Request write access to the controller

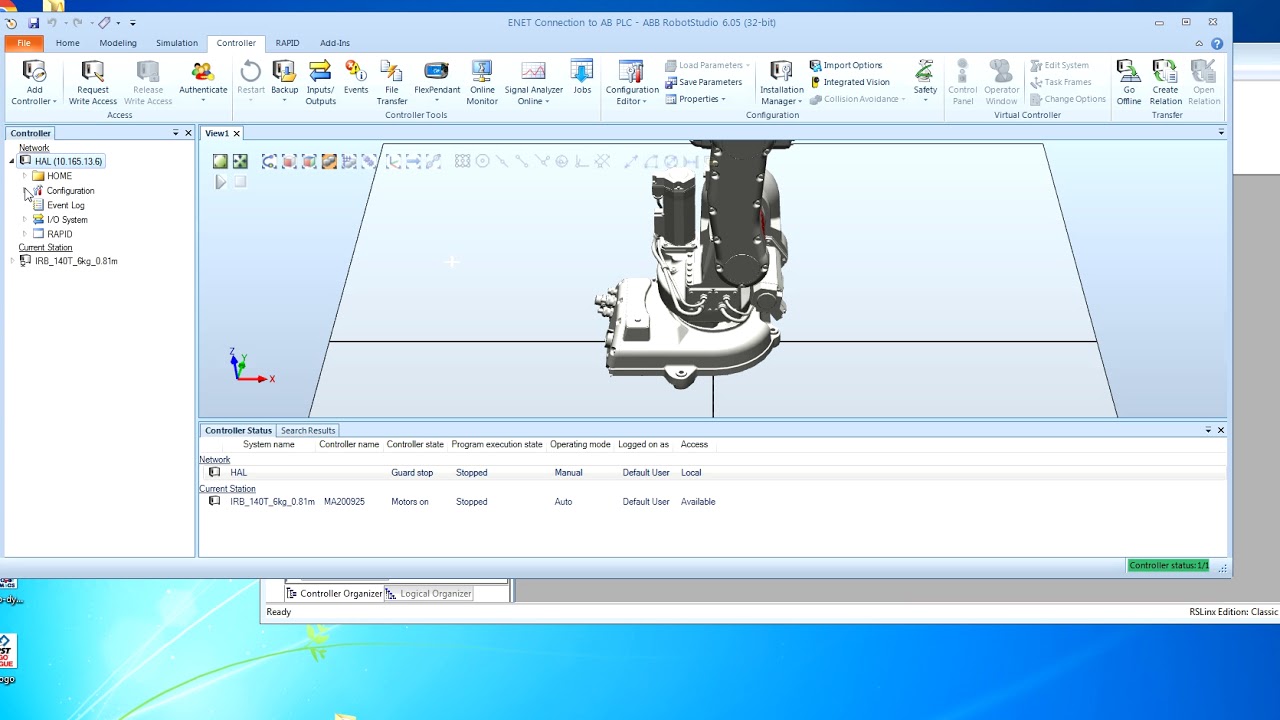[x=93, y=83]
